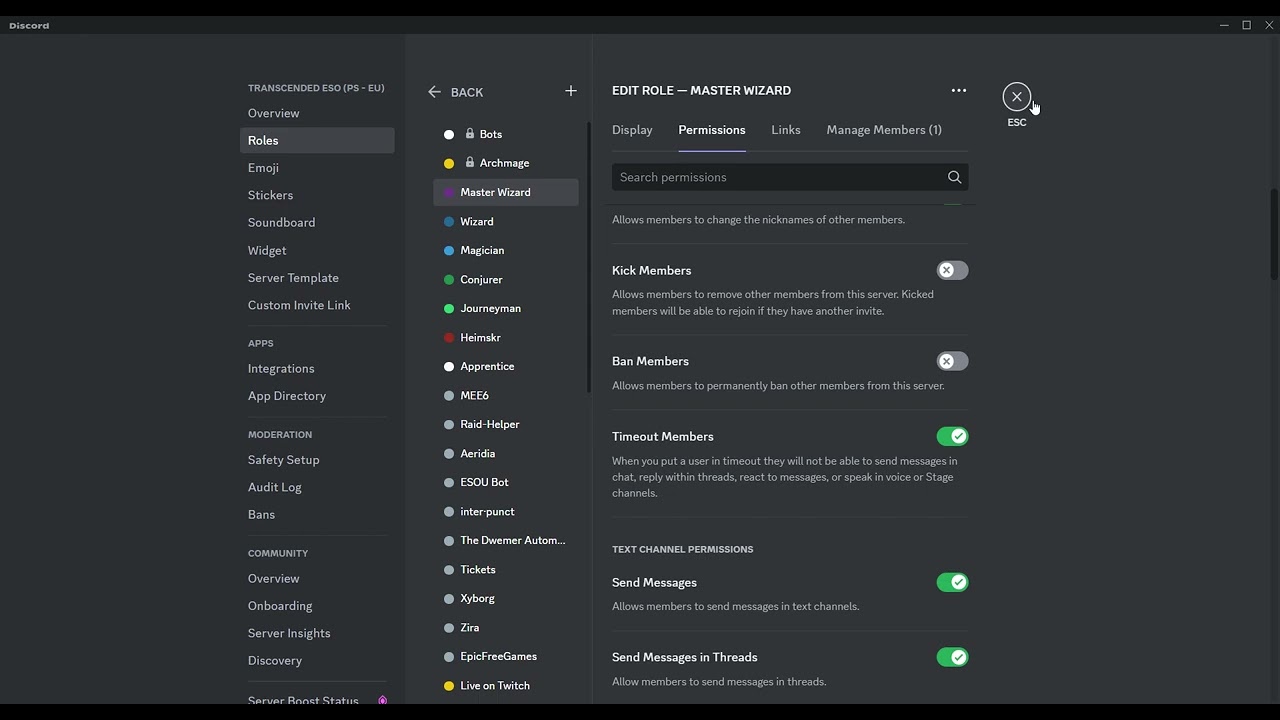Image resolution: width=1280 pixels, height=720 pixels.
Task: Open the Audit Log
Action: pos(317,487)
